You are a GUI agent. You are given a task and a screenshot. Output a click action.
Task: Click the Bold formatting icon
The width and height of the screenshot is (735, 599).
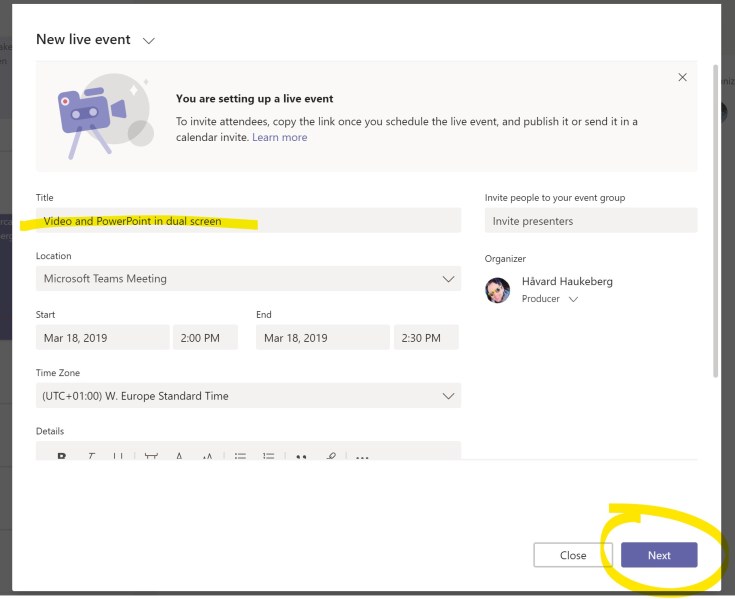62,457
